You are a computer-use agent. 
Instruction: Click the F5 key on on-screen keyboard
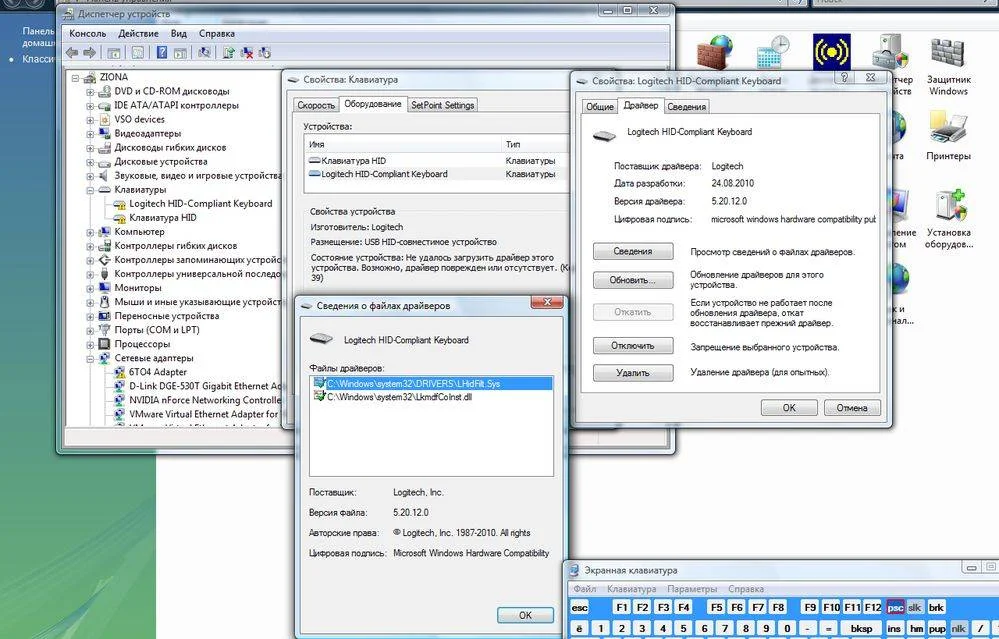click(716, 607)
